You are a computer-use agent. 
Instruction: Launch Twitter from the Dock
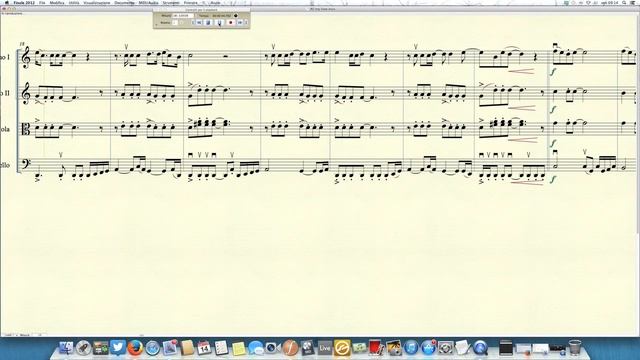click(x=118, y=348)
